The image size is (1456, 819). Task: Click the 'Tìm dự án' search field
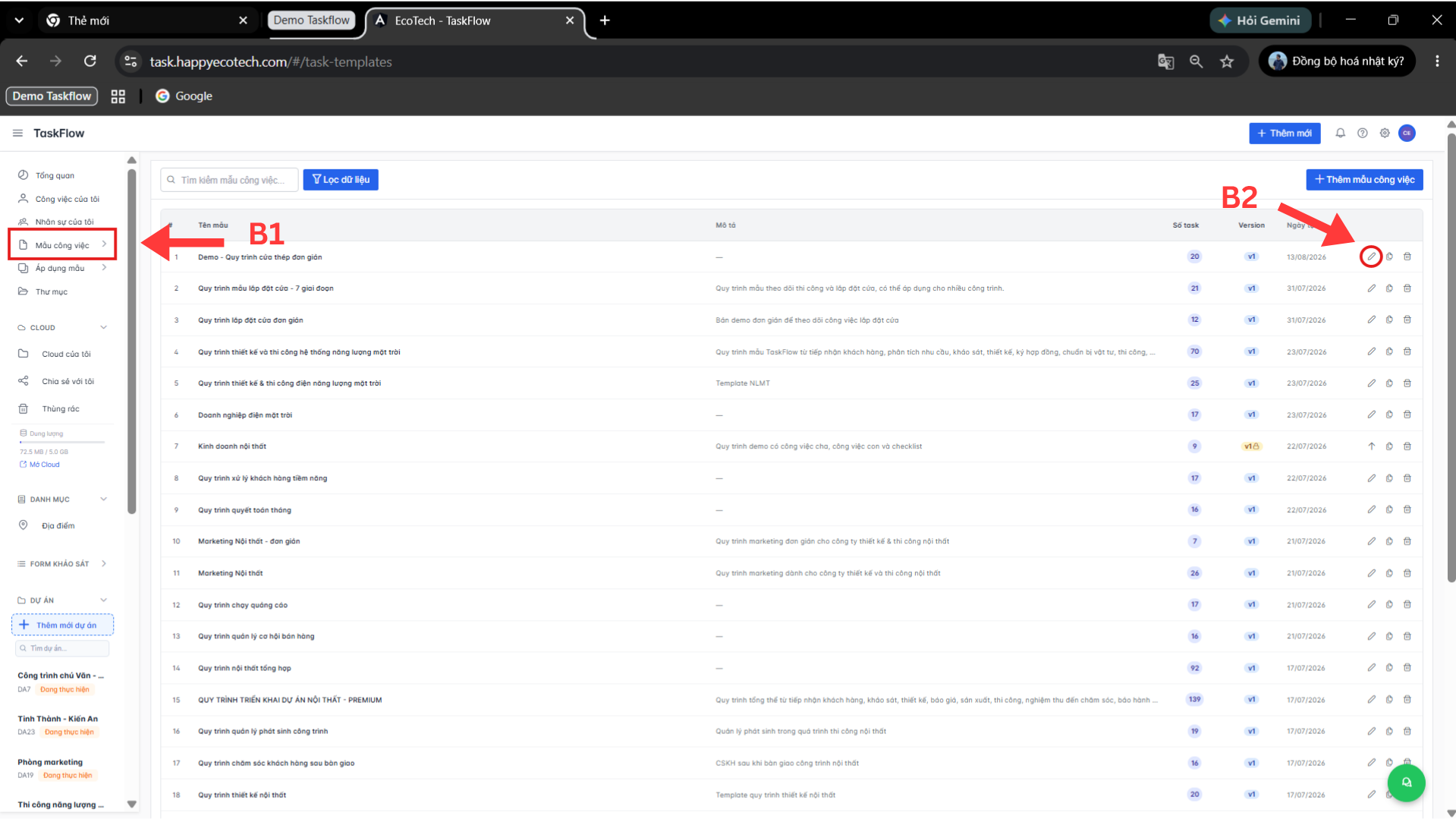tap(62, 648)
